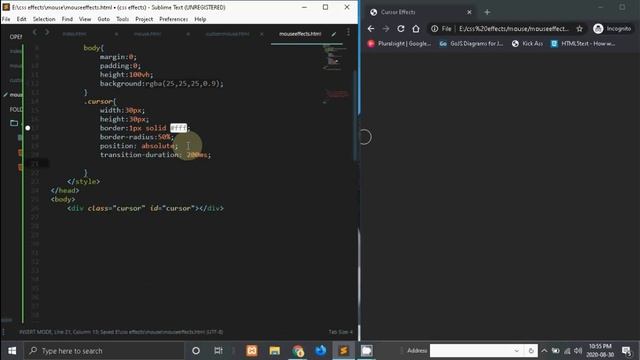The width and height of the screenshot is (640, 360).
Task: Show hidden system tray icons
Action: point(544,351)
